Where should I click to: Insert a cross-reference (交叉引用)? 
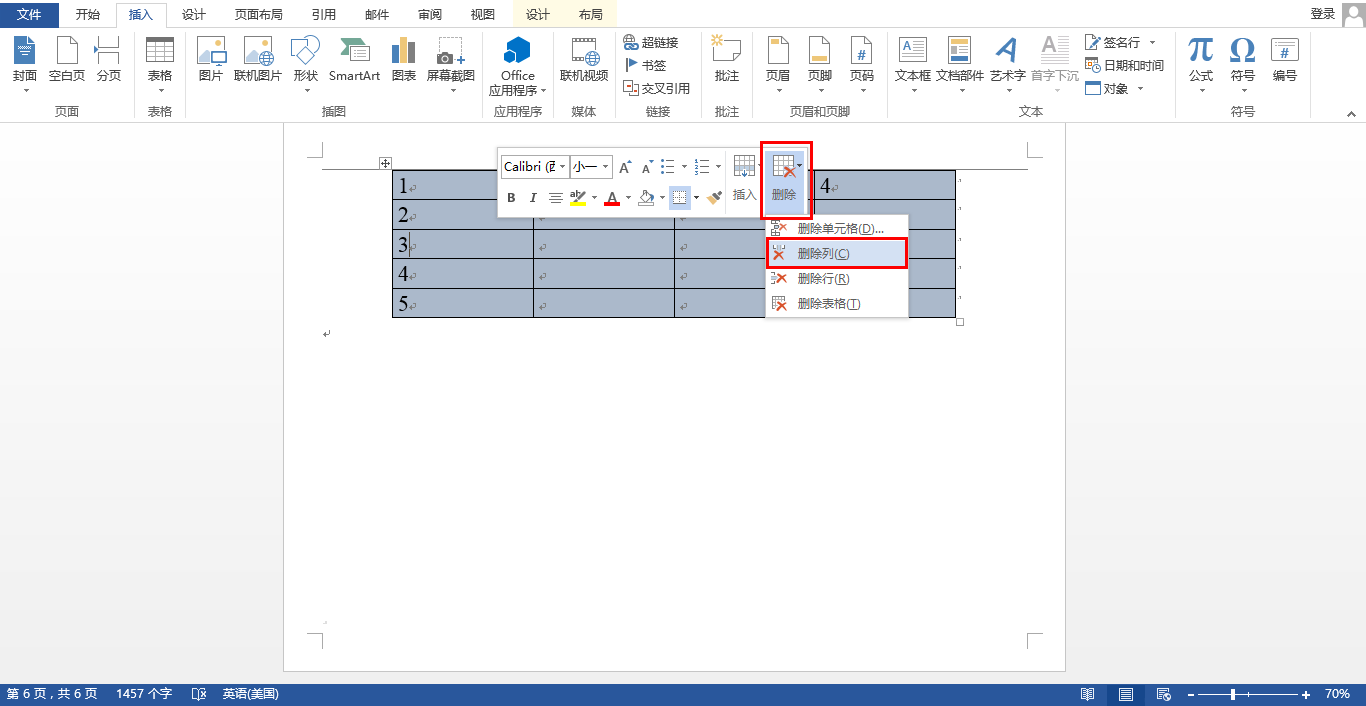[657, 88]
